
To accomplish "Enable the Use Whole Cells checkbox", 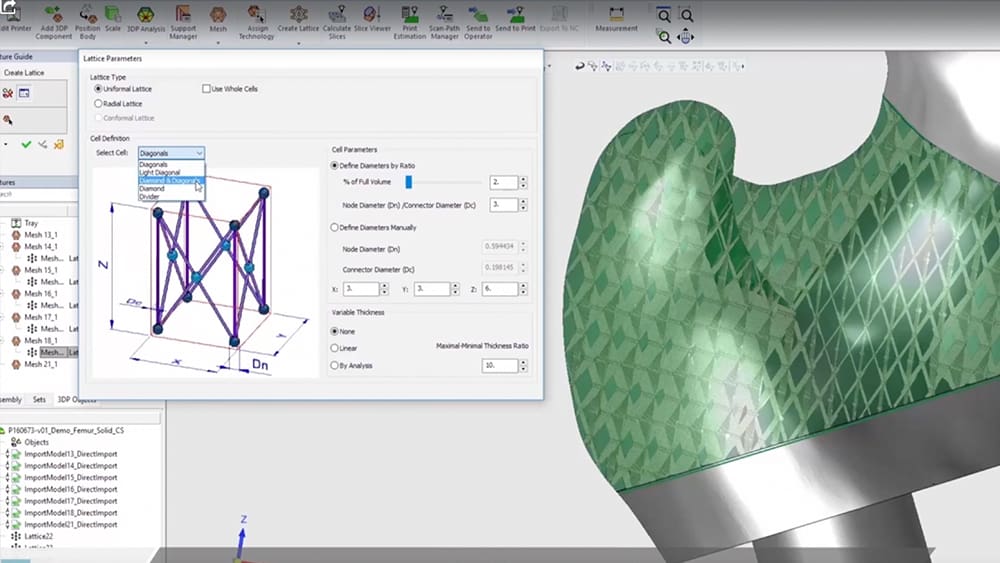I will click(207, 89).
